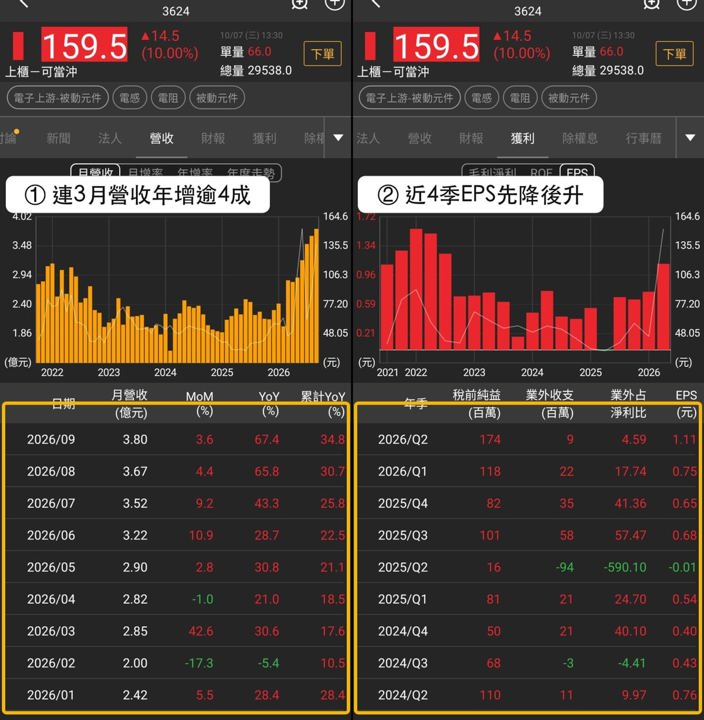The height and width of the screenshot is (720, 704).
Task: Open the 獲利 tab in right panel
Action: (523, 138)
